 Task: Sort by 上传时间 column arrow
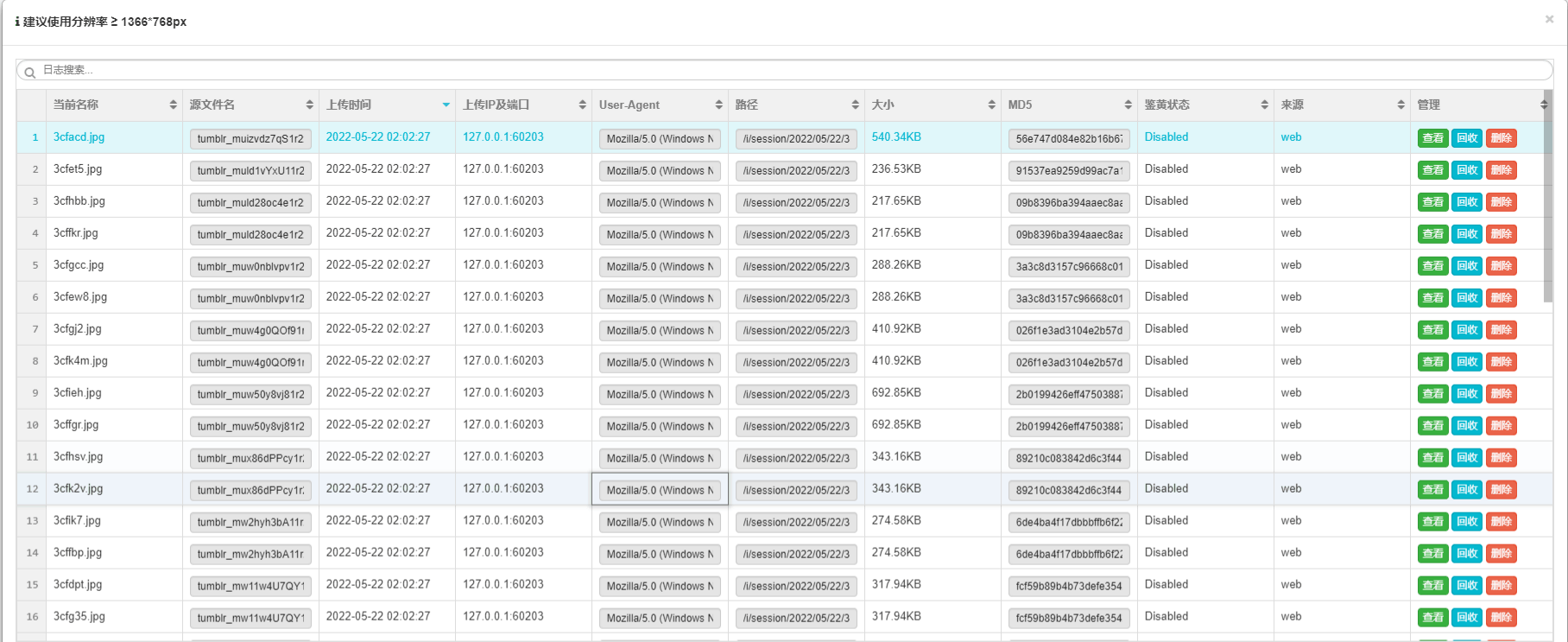446,105
